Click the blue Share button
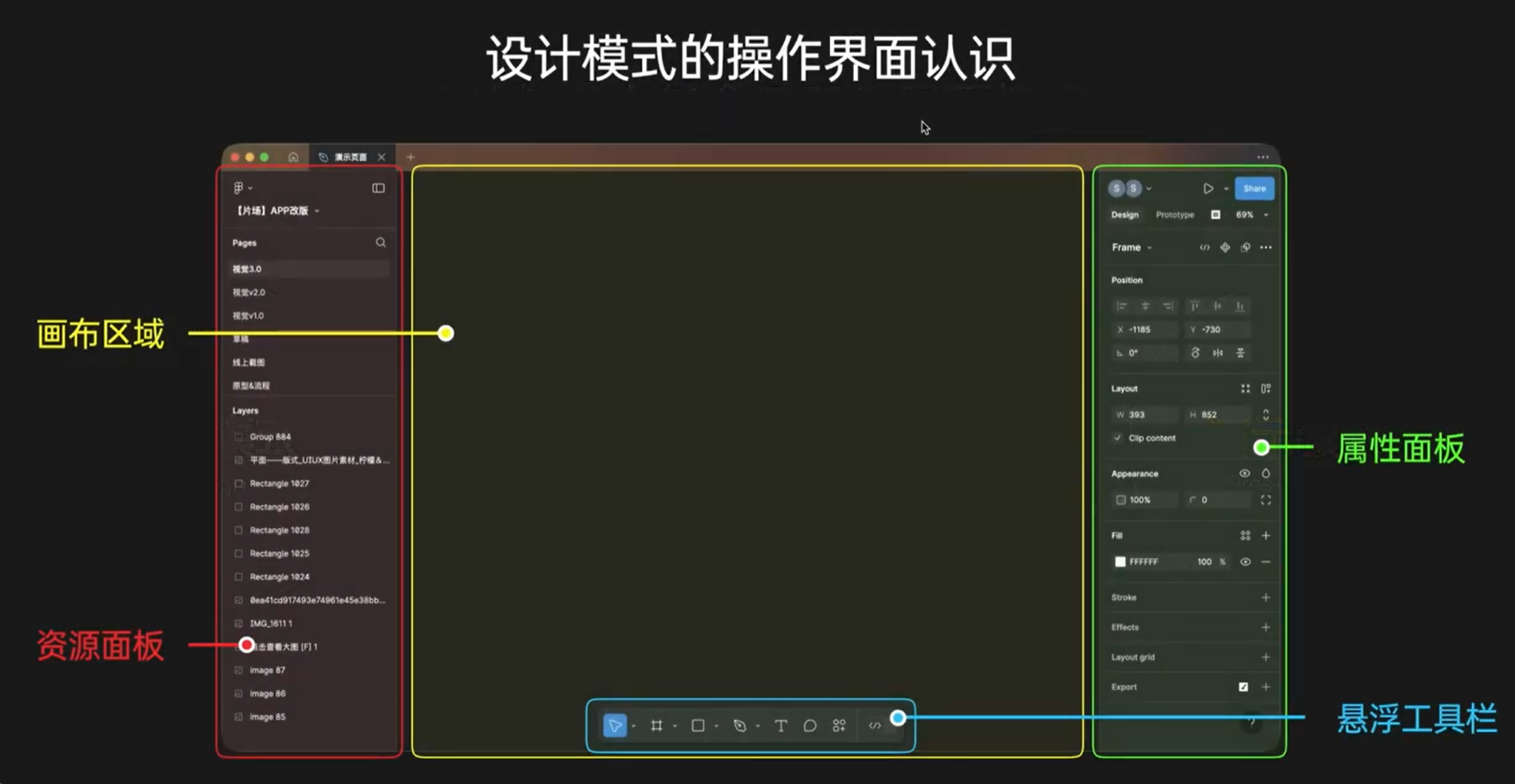The image size is (1515, 784). point(1254,188)
